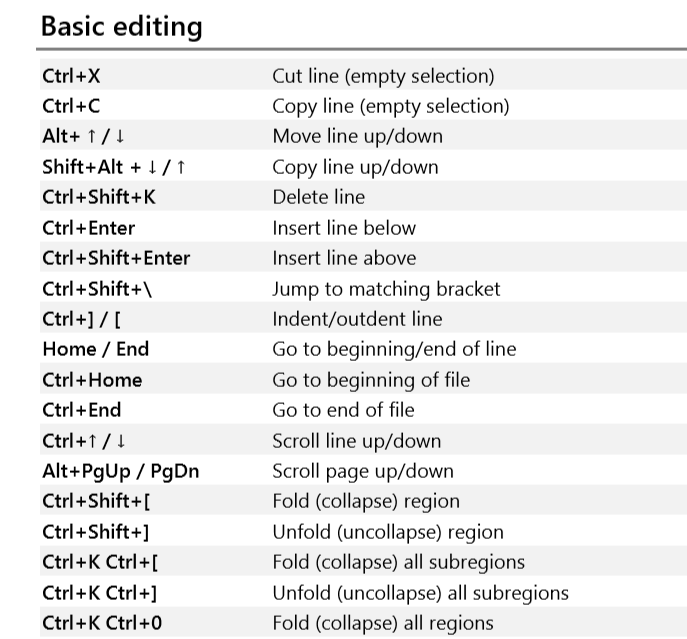Select the Ctrl+C shortcut entry
Screen dimensions: 687x639
(x=71, y=106)
